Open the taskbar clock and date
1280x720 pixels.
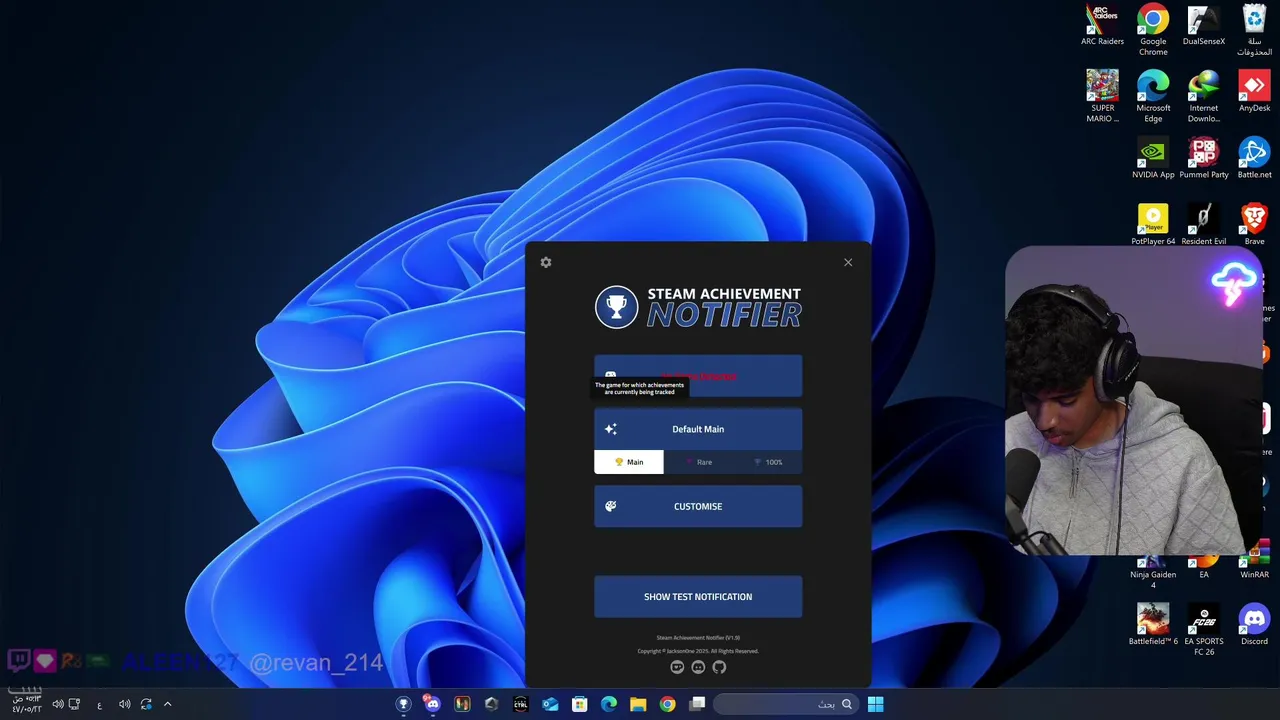coord(26,703)
